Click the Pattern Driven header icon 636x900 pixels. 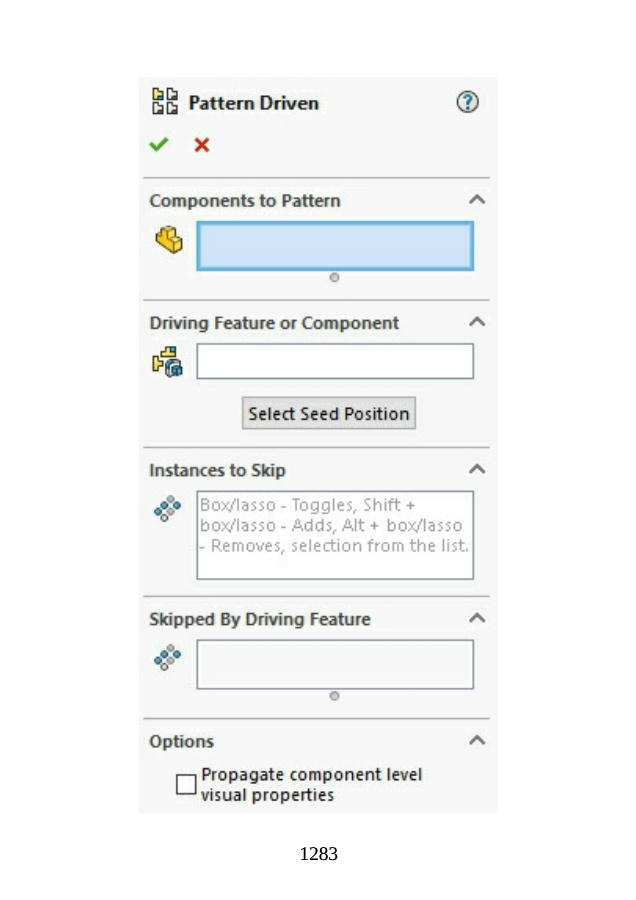click(x=164, y=102)
